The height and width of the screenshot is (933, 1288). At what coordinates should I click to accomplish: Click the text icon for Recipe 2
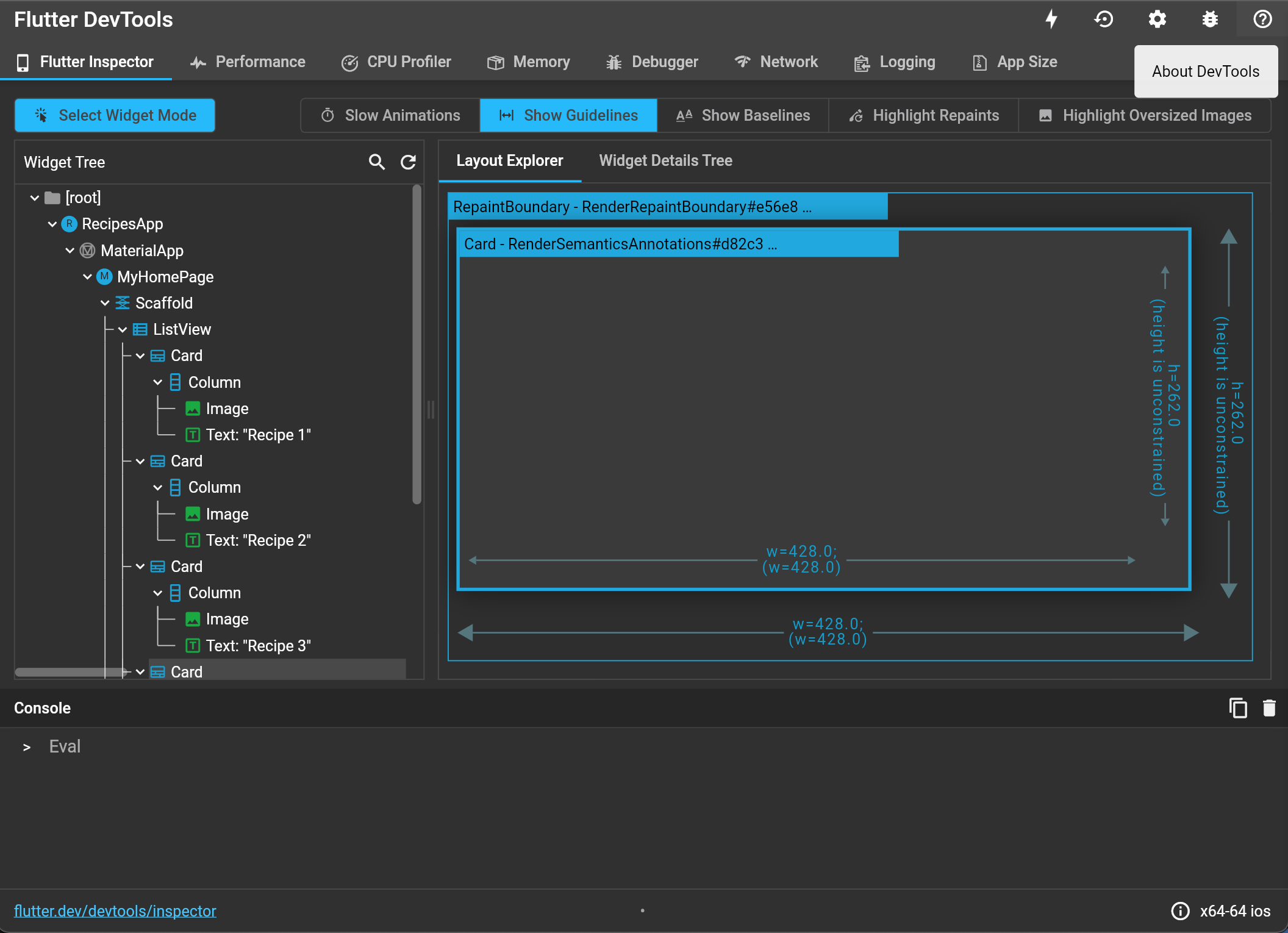pyautogui.click(x=193, y=540)
